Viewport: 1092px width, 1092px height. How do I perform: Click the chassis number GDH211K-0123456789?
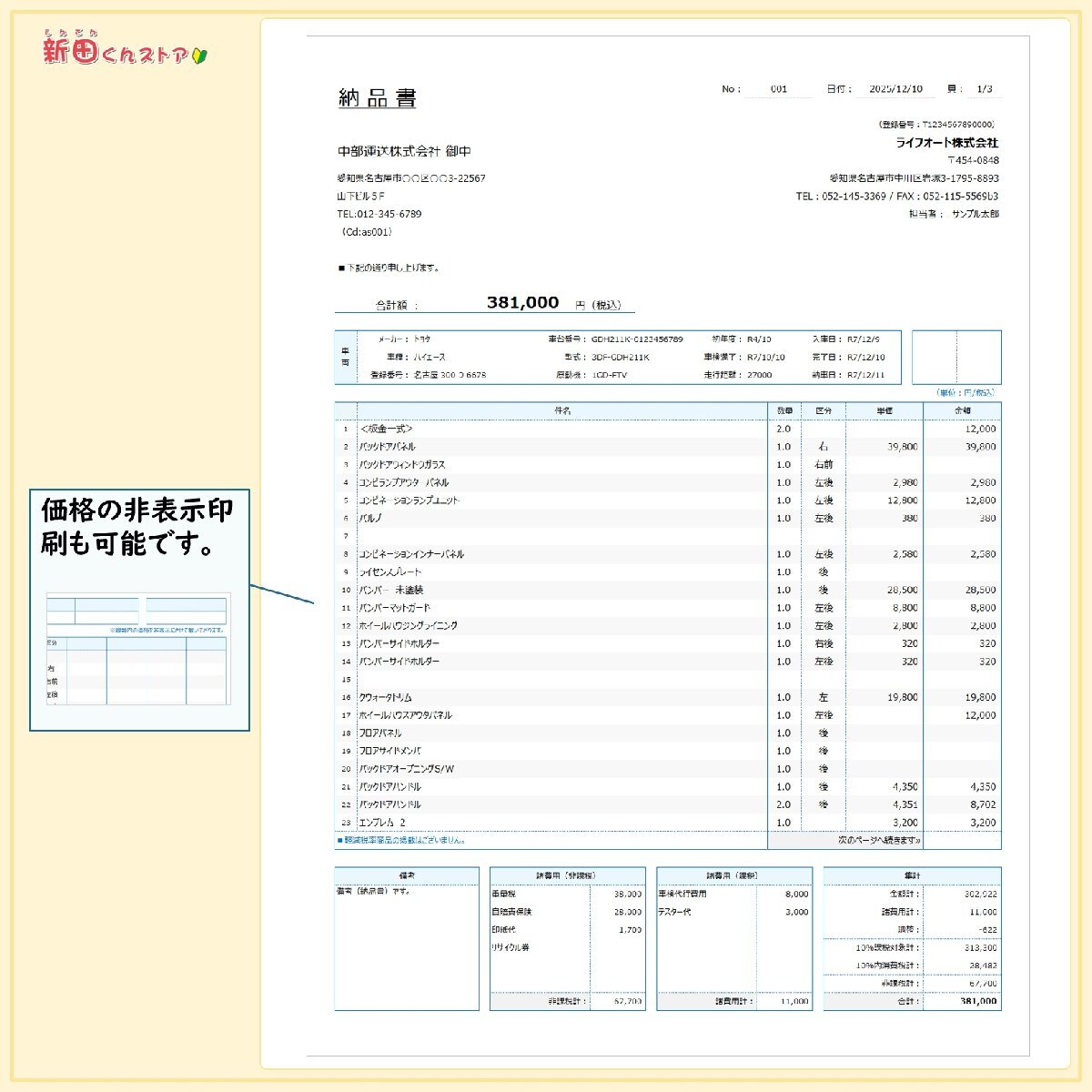coord(637,339)
